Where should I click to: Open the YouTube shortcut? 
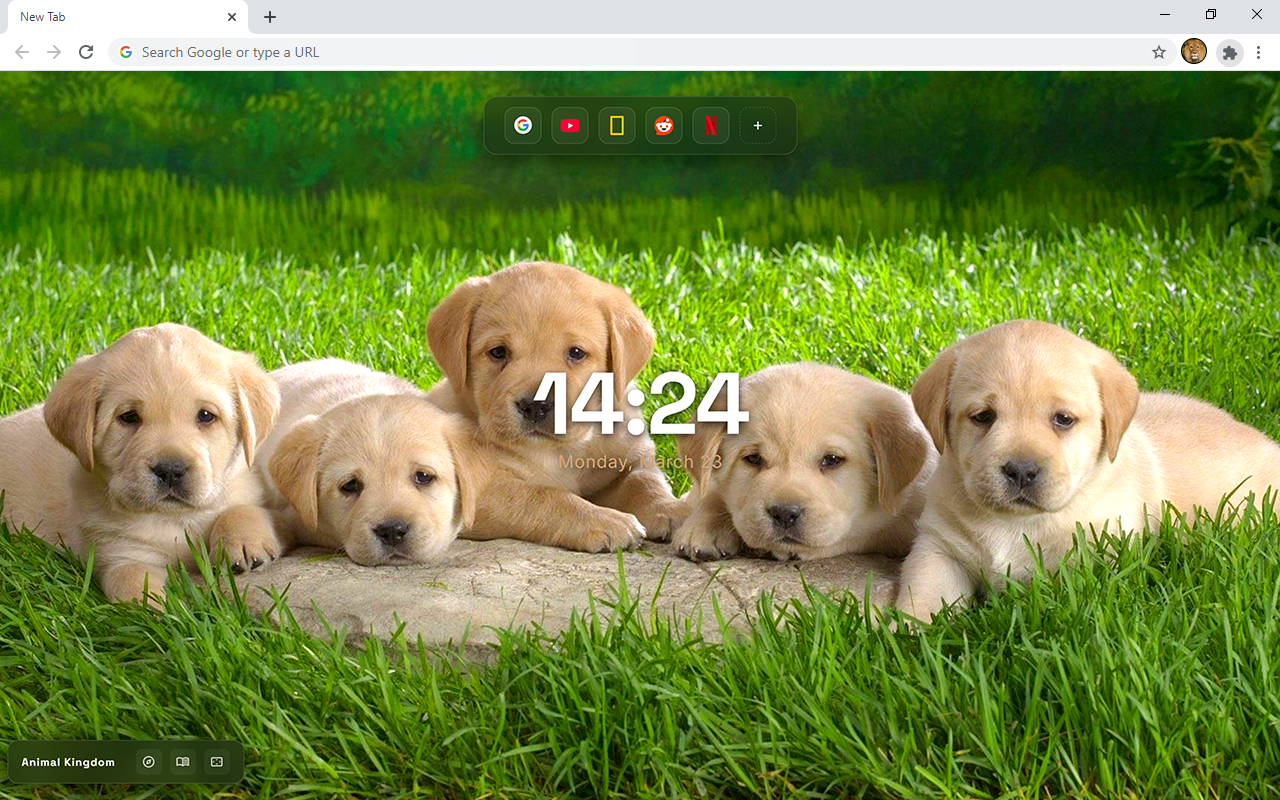click(570, 126)
